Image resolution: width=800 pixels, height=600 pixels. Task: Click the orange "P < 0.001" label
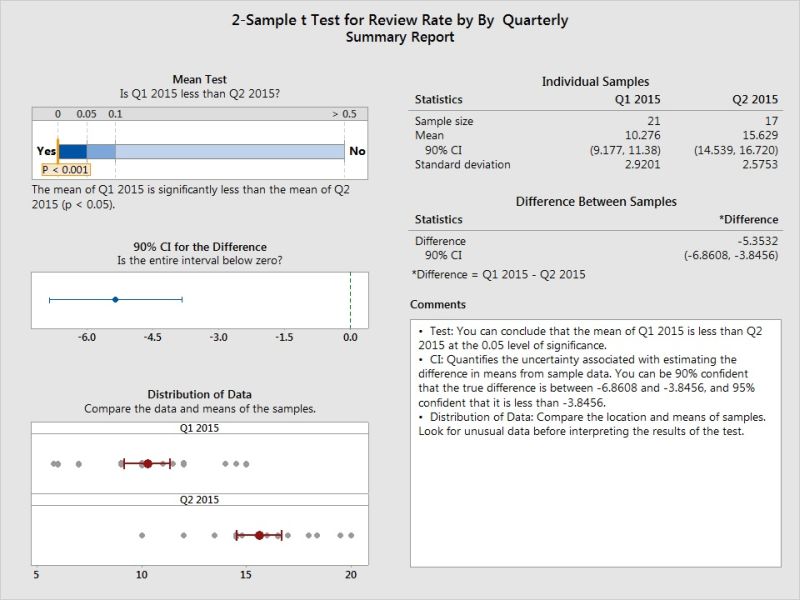coord(65,170)
